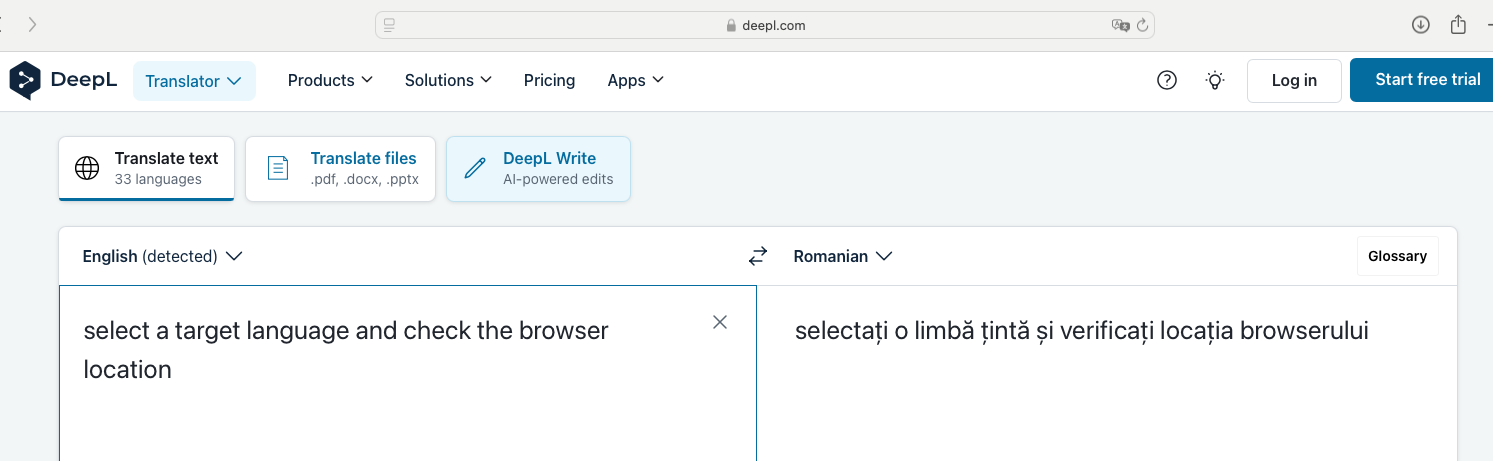Image resolution: width=1493 pixels, height=461 pixels.
Task: Click the globe icon on Translate text
Action: point(87,168)
